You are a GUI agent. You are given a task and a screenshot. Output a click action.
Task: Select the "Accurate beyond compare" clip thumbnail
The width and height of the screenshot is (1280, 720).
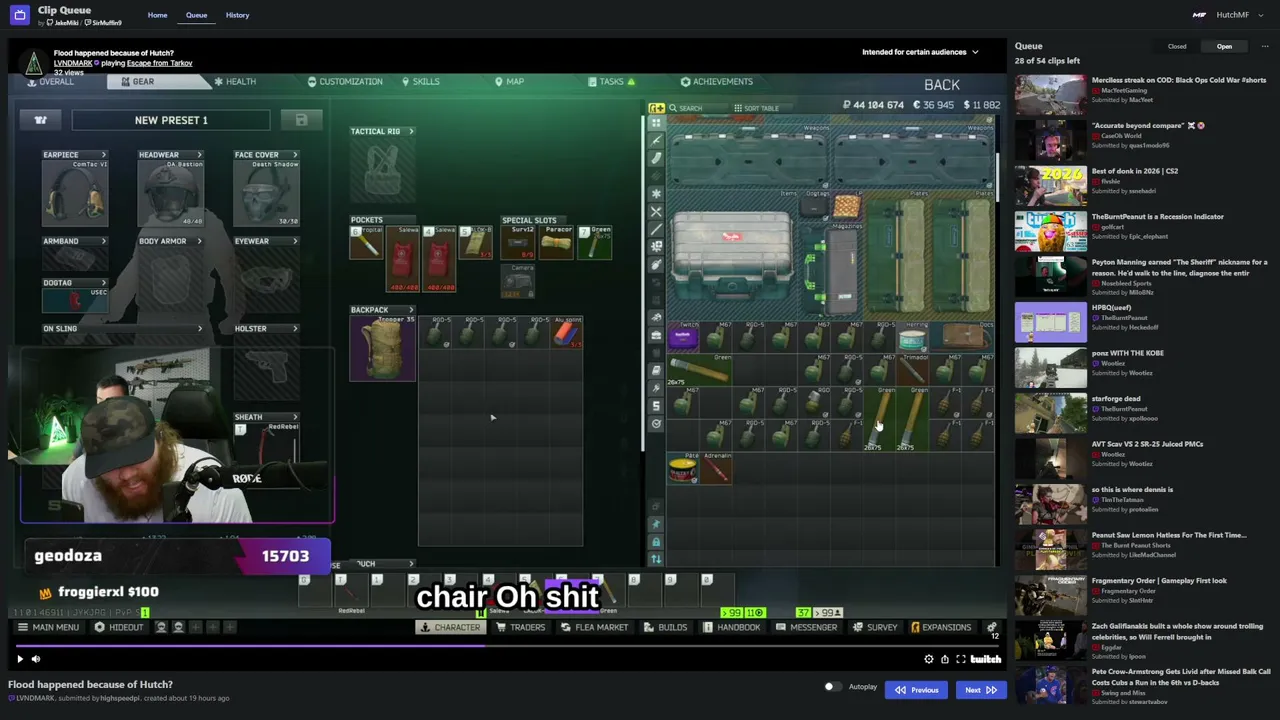coord(1051,140)
